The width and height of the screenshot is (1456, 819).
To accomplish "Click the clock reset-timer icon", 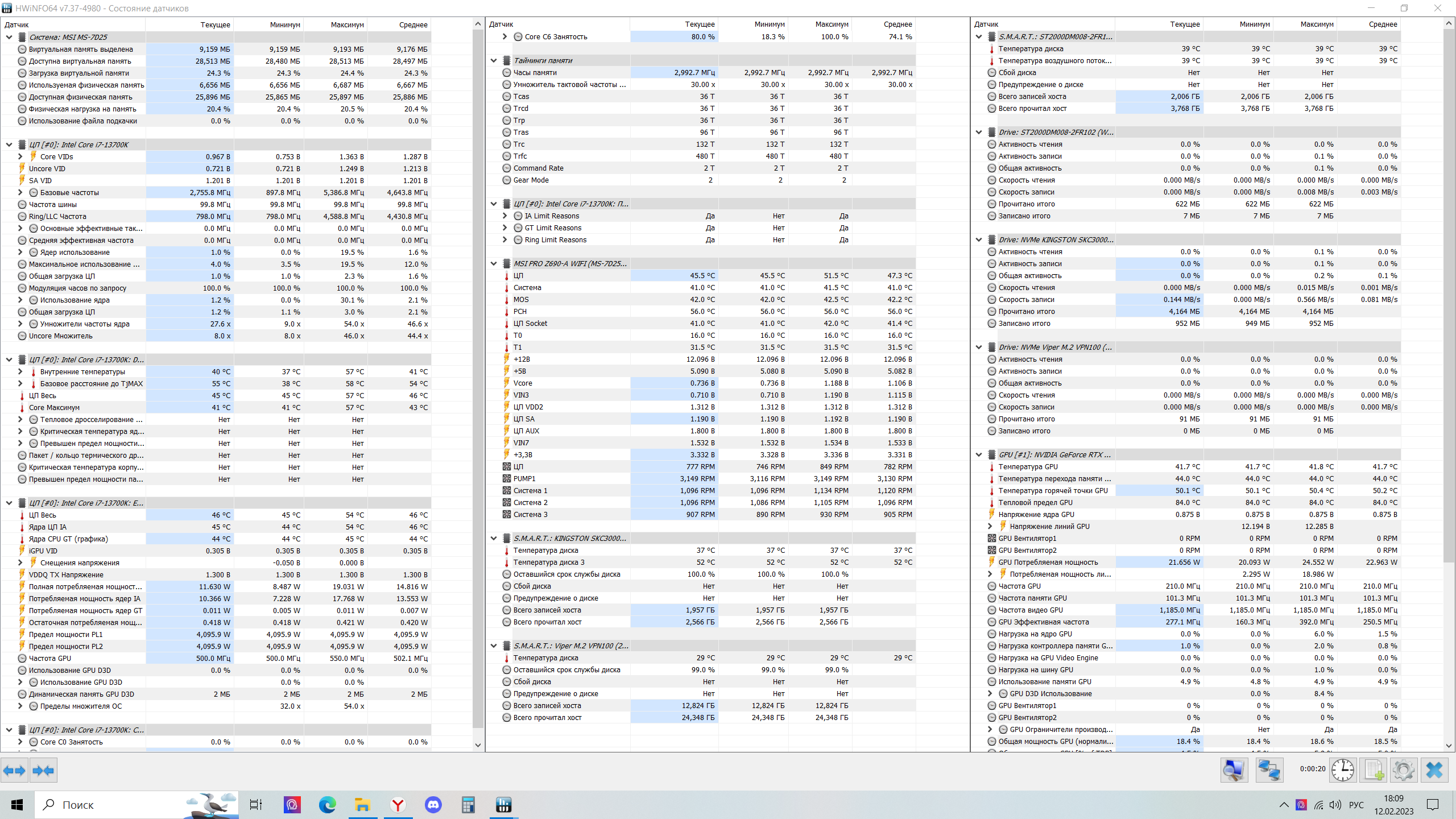I will tap(1342, 771).
